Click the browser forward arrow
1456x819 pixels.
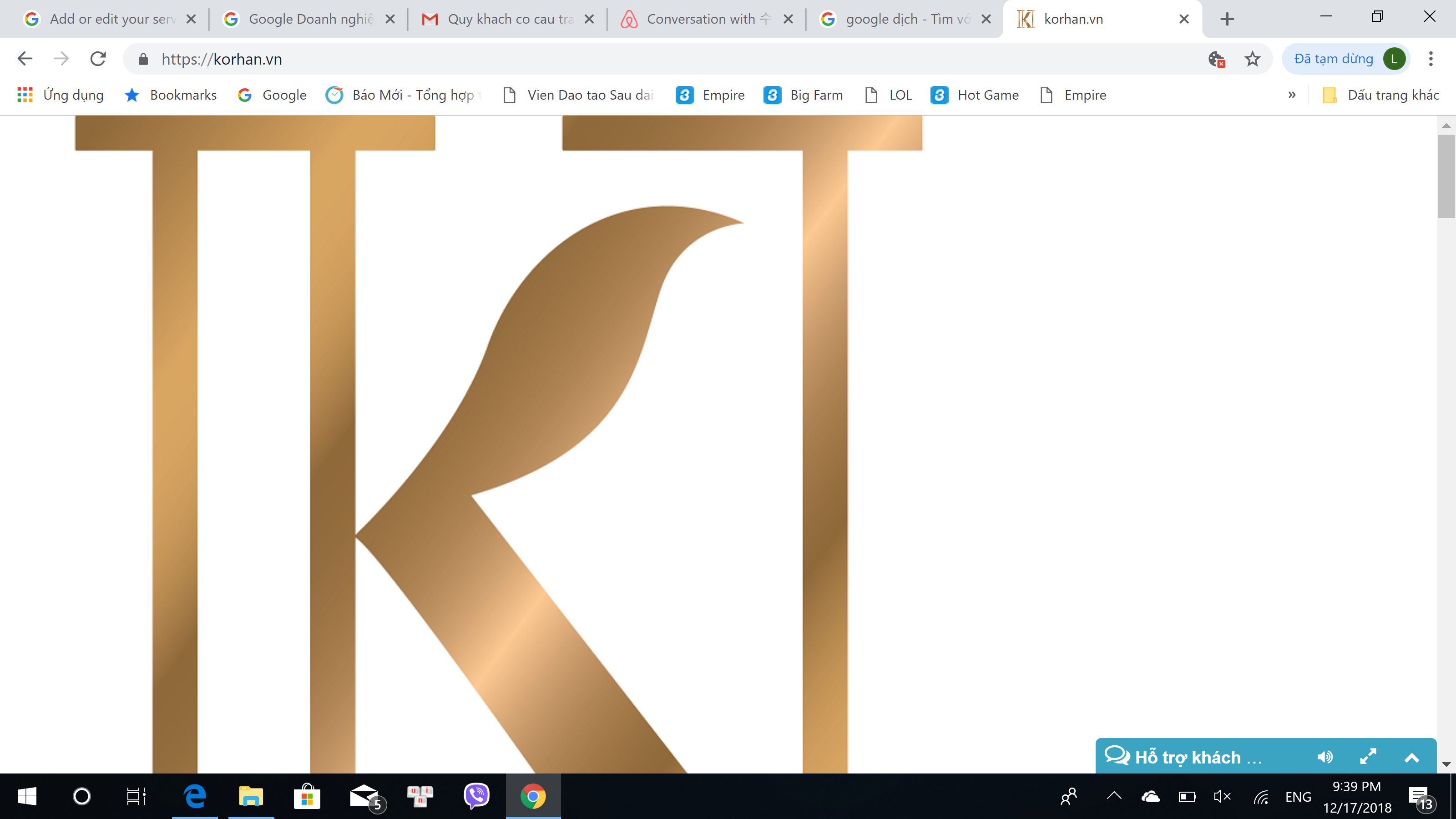(x=61, y=59)
